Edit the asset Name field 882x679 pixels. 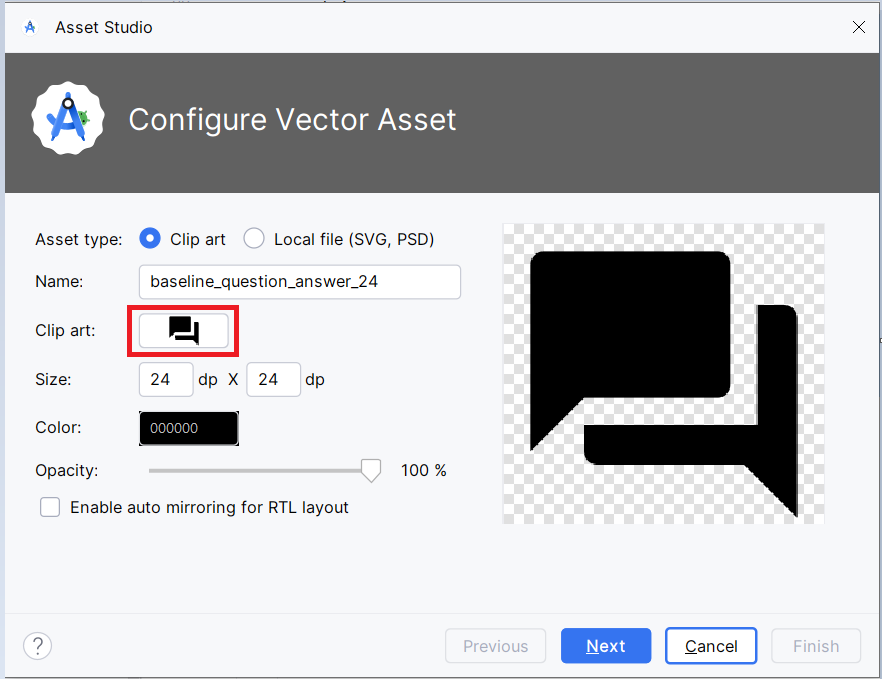(x=300, y=281)
